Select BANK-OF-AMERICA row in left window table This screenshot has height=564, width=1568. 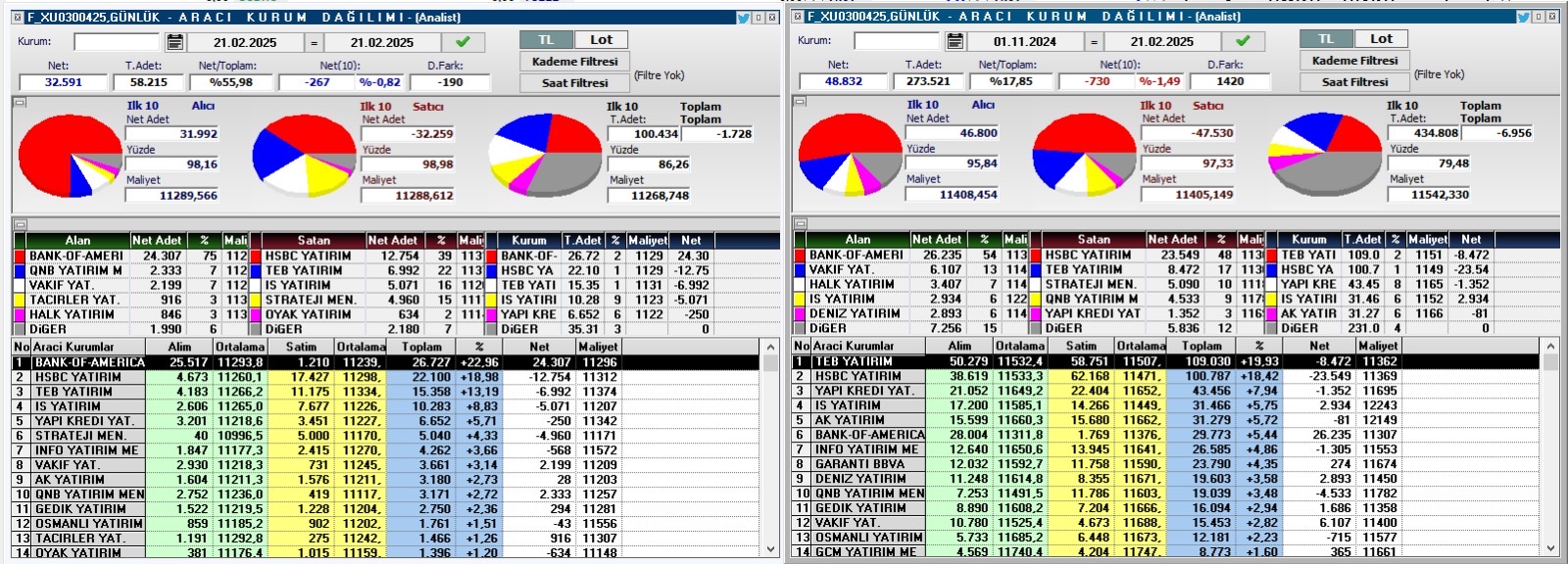click(386, 362)
